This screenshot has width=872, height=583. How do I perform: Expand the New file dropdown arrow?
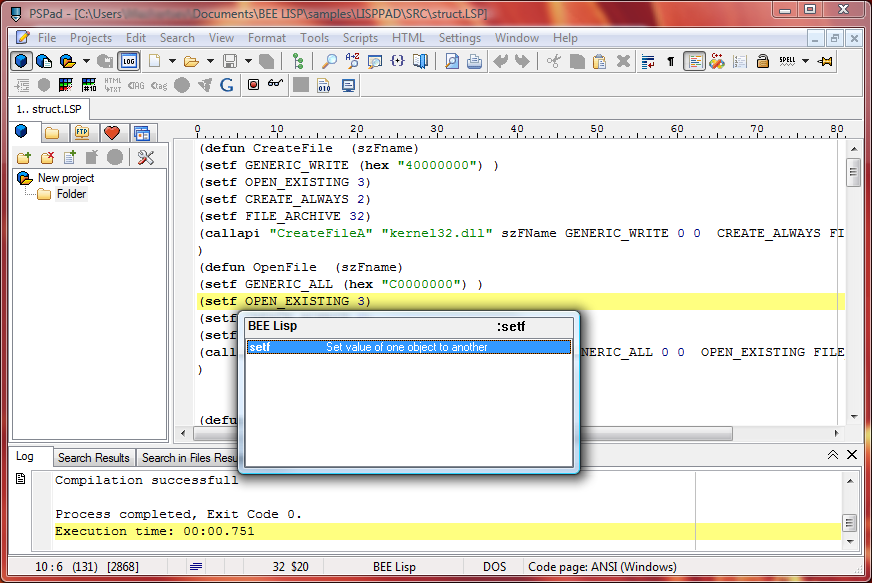pos(172,61)
